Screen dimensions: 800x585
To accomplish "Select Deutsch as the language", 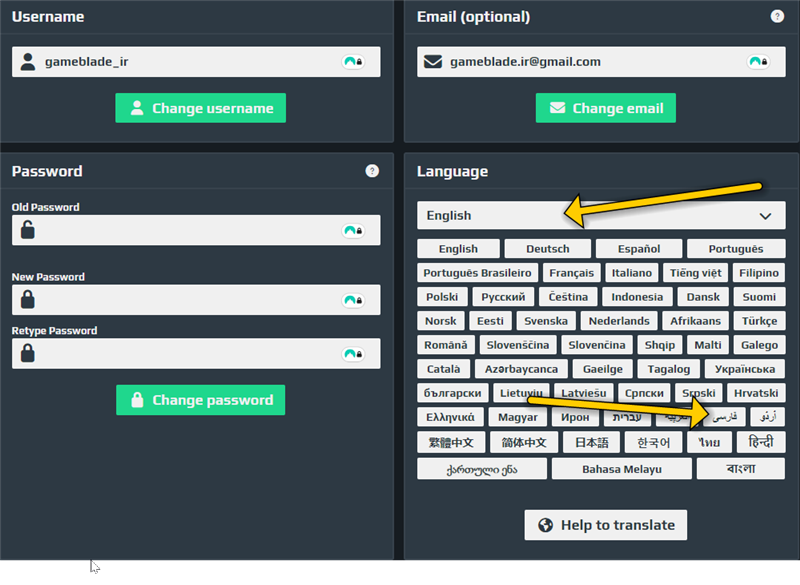I will [x=547, y=249].
